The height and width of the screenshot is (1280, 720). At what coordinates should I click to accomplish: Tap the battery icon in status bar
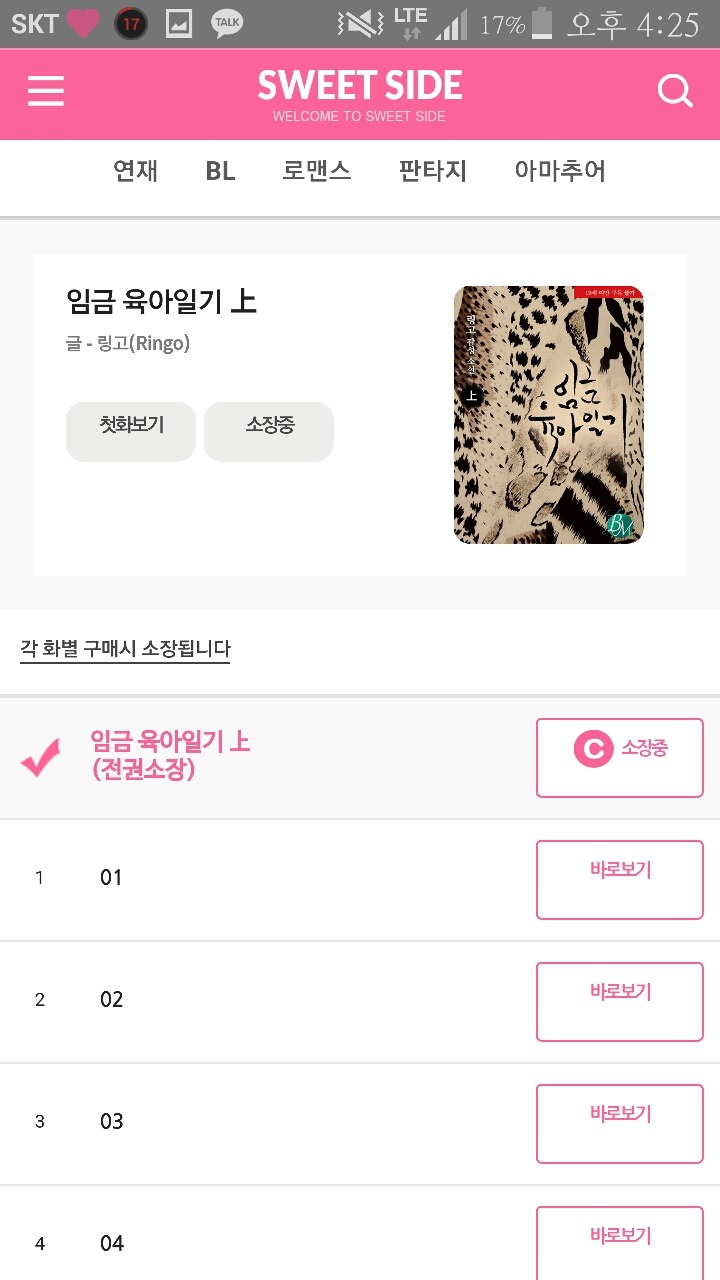click(542, 23)
